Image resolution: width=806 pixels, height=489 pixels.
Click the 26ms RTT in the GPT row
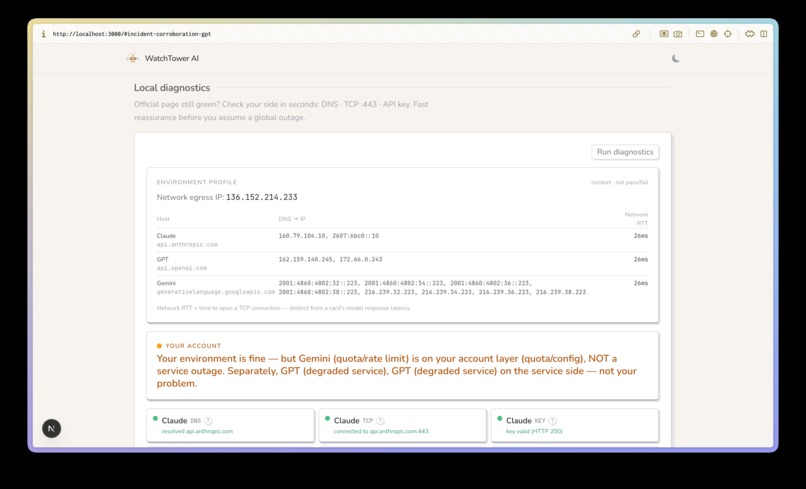click(640, 260)
